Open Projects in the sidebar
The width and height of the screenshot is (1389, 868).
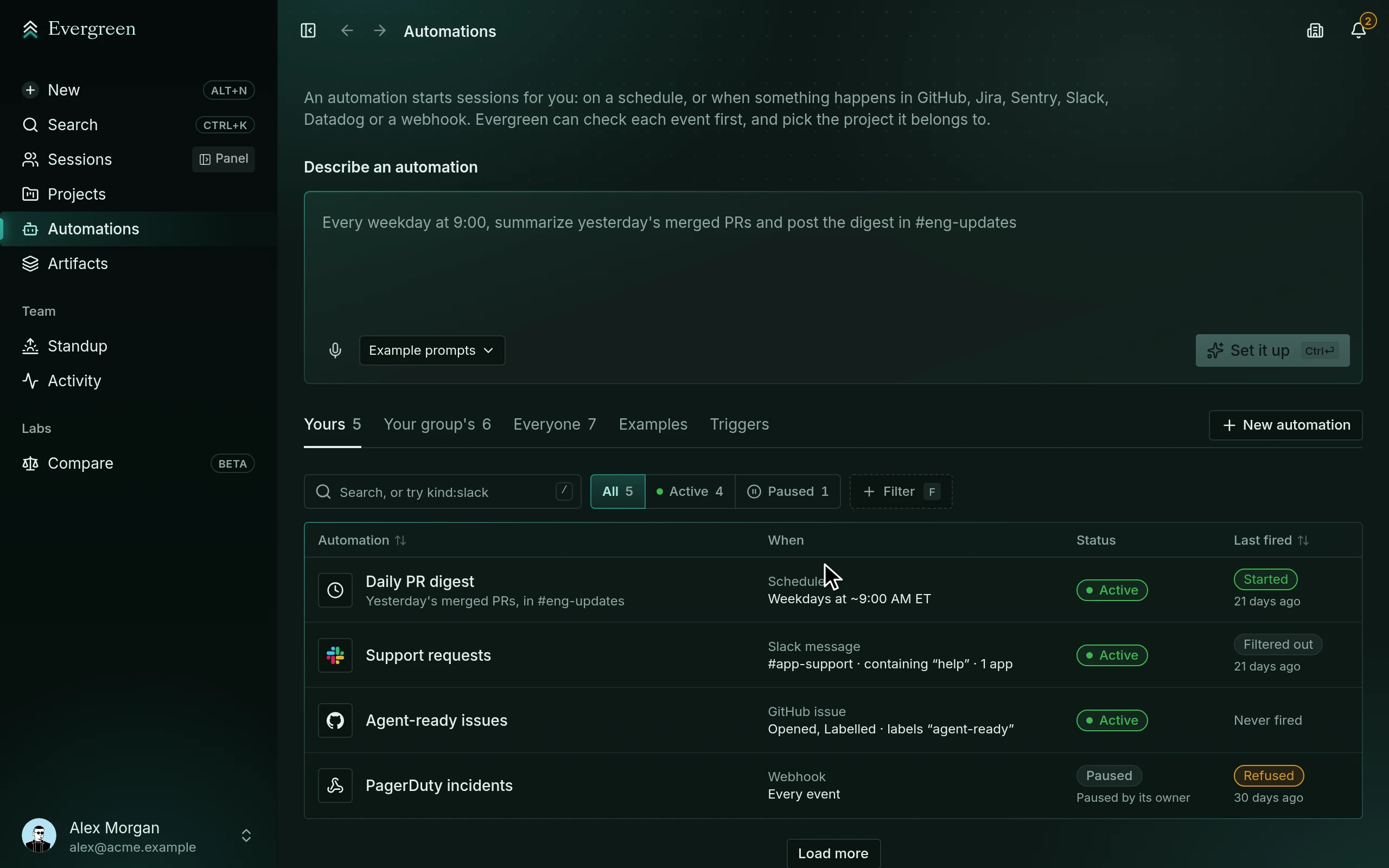[138, 194]
